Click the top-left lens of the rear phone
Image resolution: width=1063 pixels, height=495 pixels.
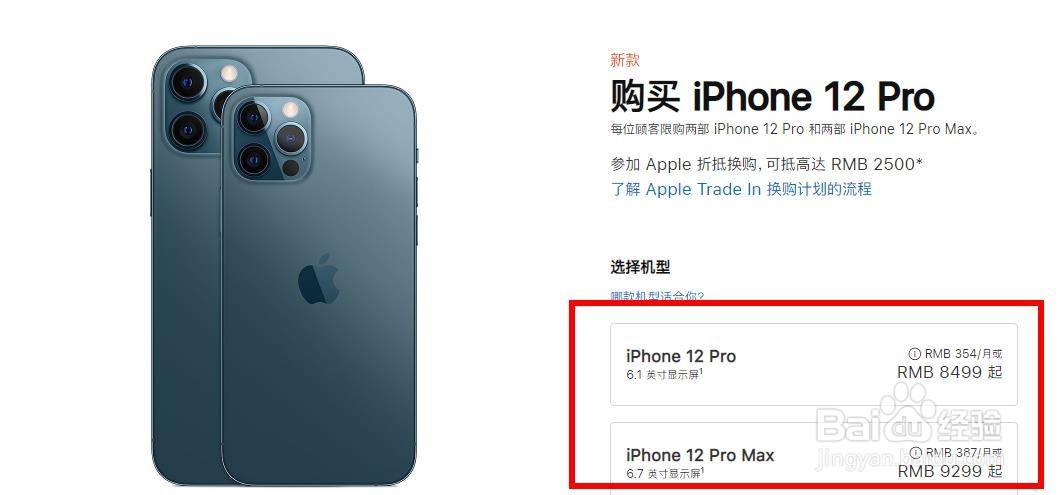click(188, 81)
